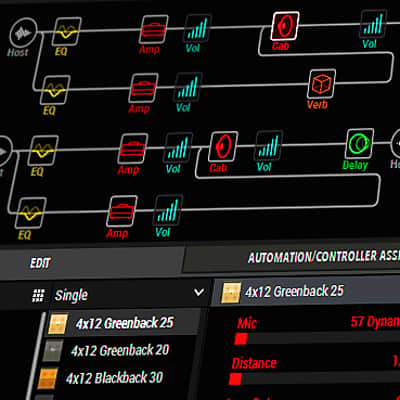
Task: Select the Host input block on the top path
Action: coord(23,33)
